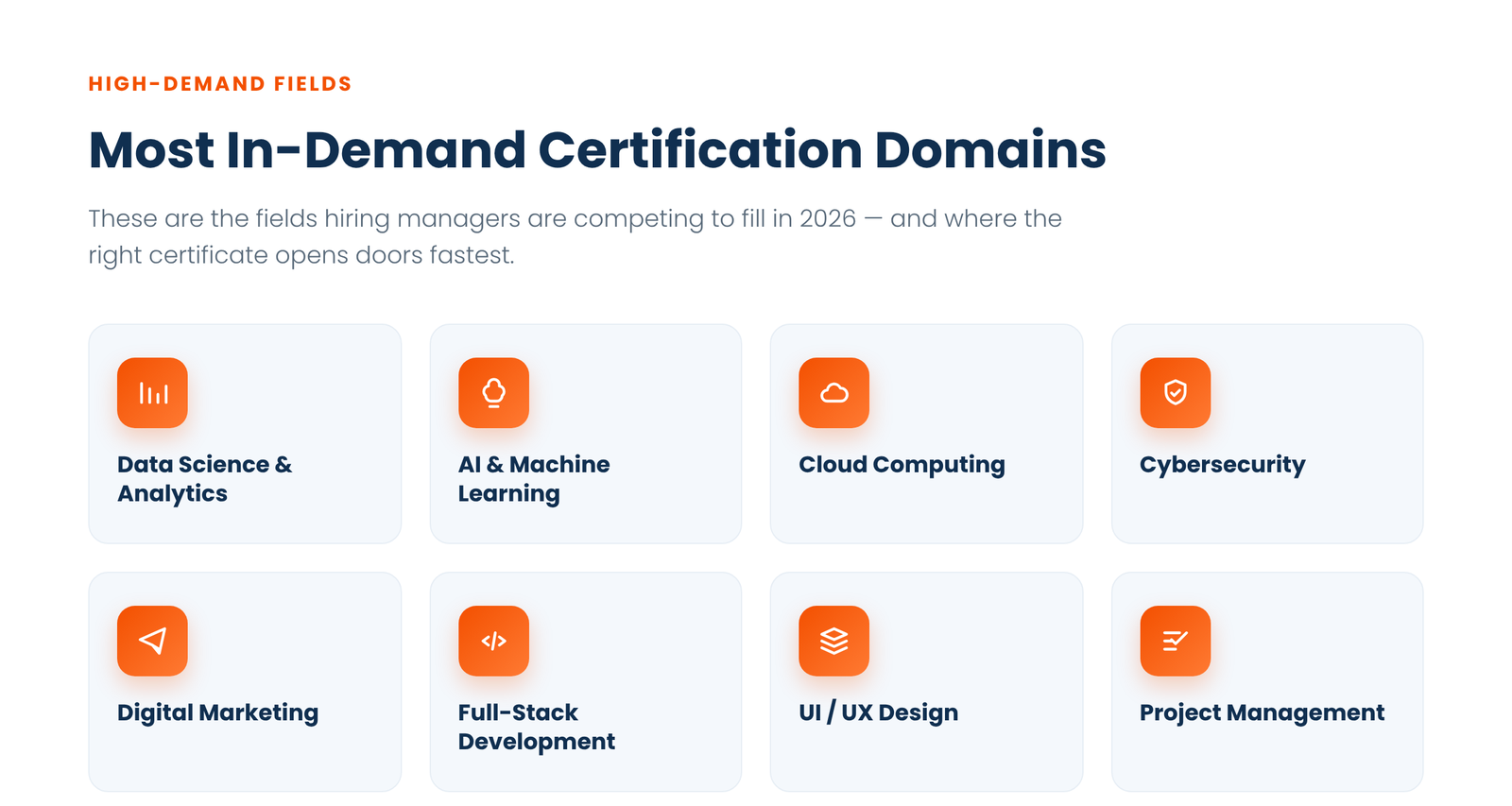Click the UI / UX Design layers icon
Image resolution: width=1512 pixels, height=806 pixels.
click(833, 641)
